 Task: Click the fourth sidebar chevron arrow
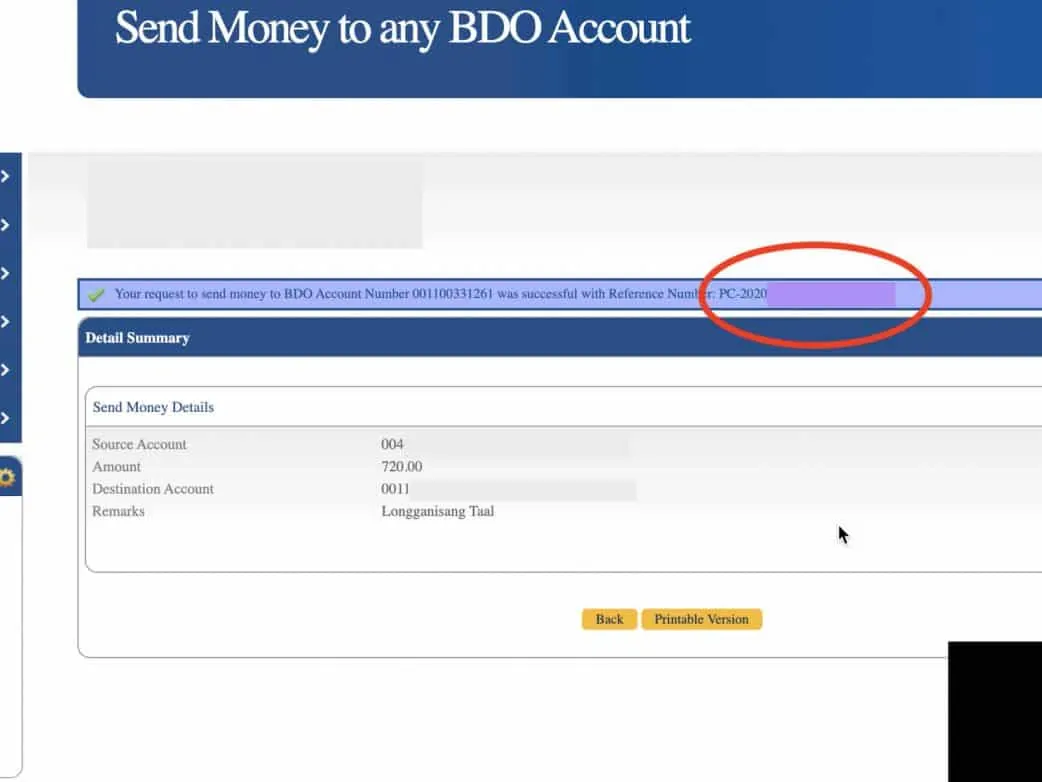point(6,321)
